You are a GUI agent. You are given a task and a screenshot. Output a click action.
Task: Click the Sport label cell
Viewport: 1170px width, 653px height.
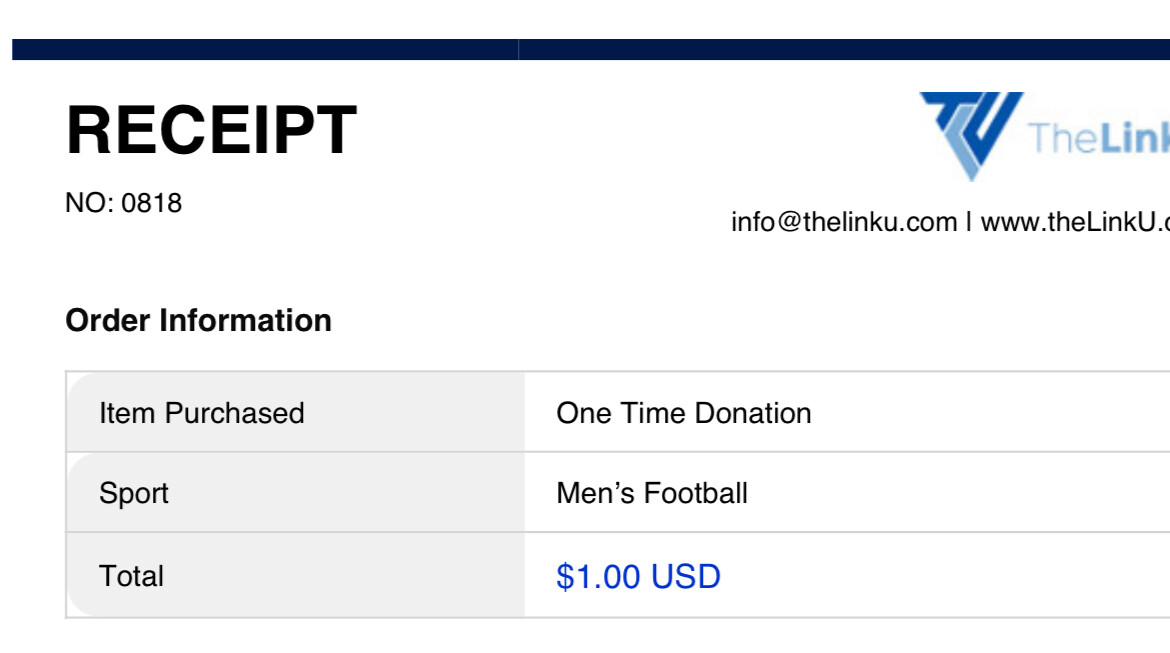[x=295, y=493]
